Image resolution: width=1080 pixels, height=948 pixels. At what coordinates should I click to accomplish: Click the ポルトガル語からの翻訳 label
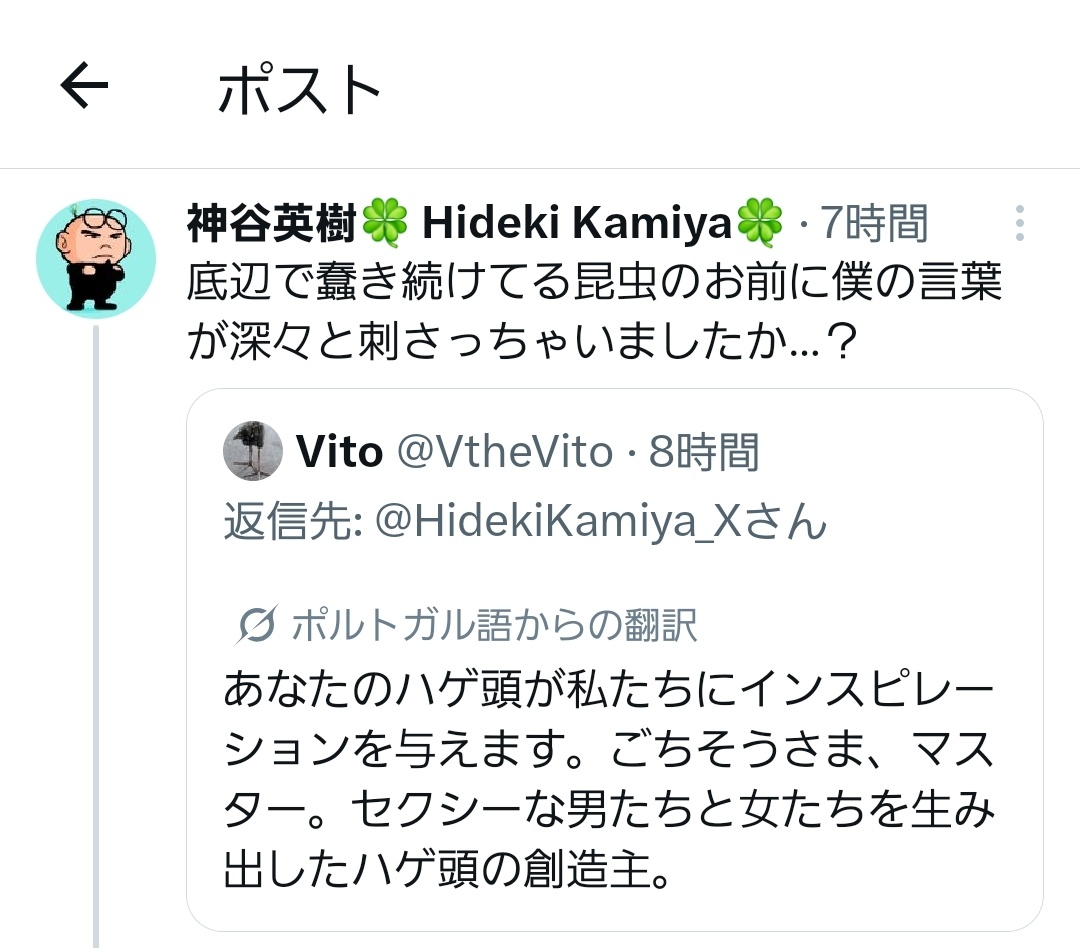pos(494,625)
